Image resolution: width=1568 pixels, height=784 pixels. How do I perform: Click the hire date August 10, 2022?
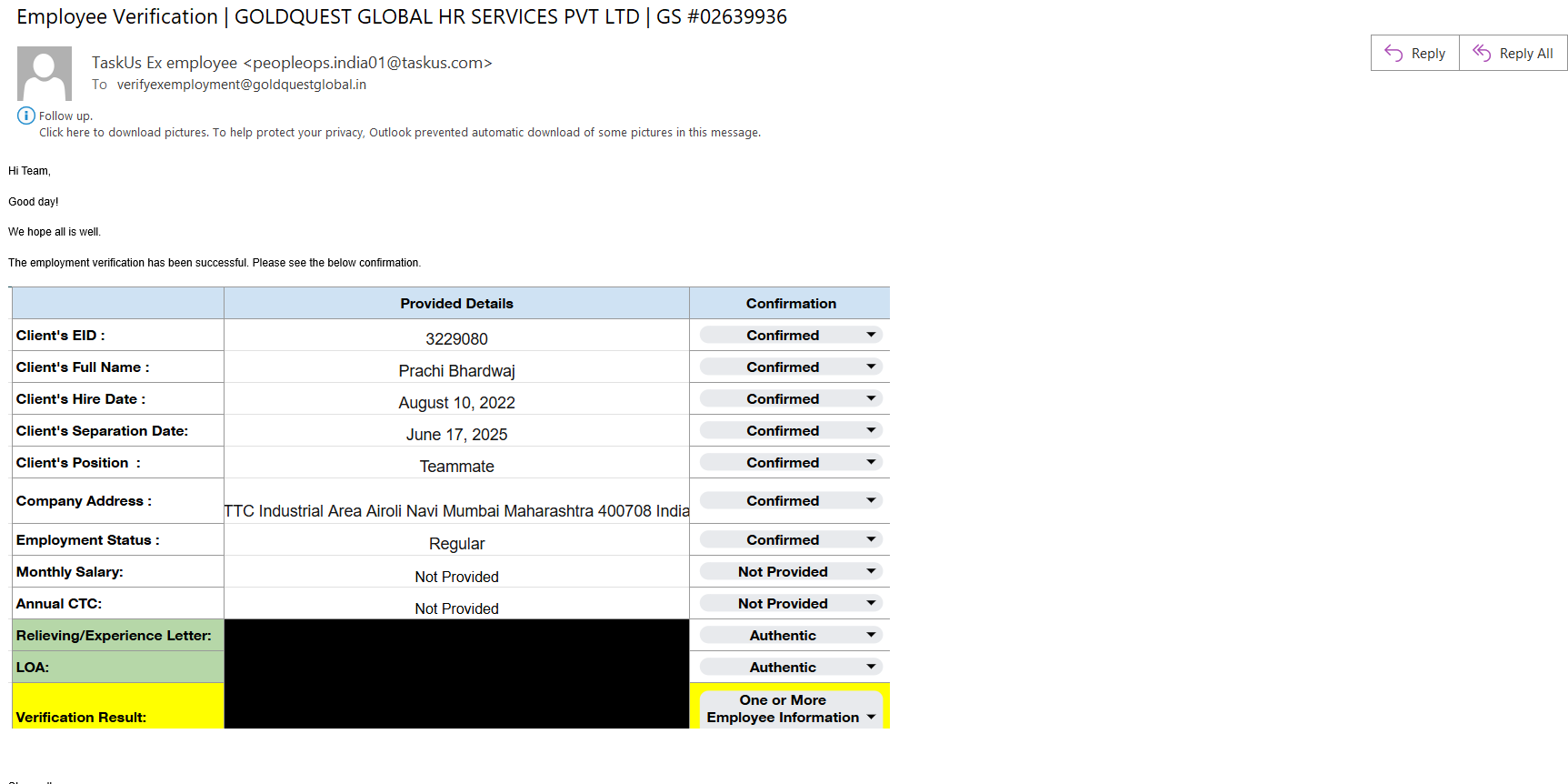tap(456, 403)
